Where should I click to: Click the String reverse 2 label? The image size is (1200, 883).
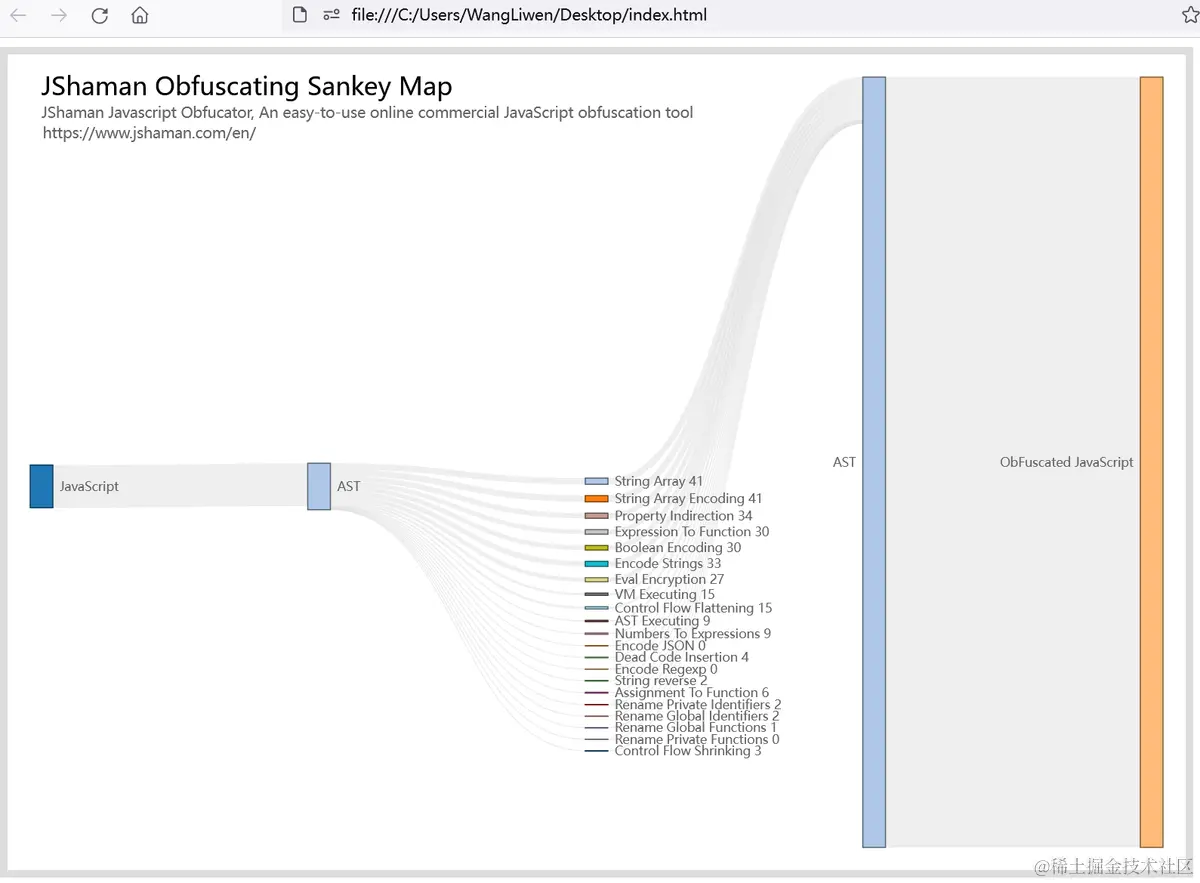click(x=660, y=681)
